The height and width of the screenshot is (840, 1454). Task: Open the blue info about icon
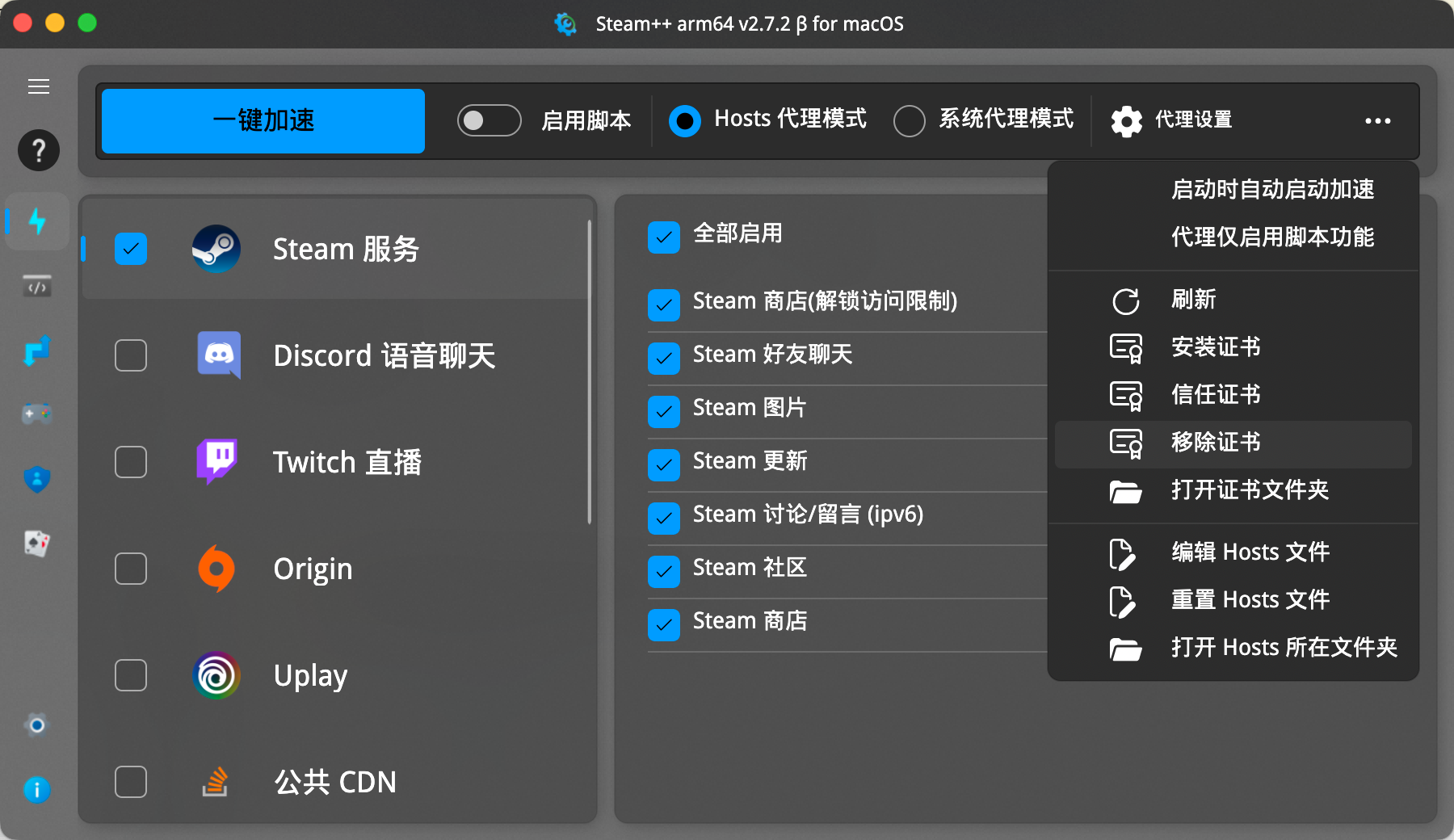(x=37, y=789)
